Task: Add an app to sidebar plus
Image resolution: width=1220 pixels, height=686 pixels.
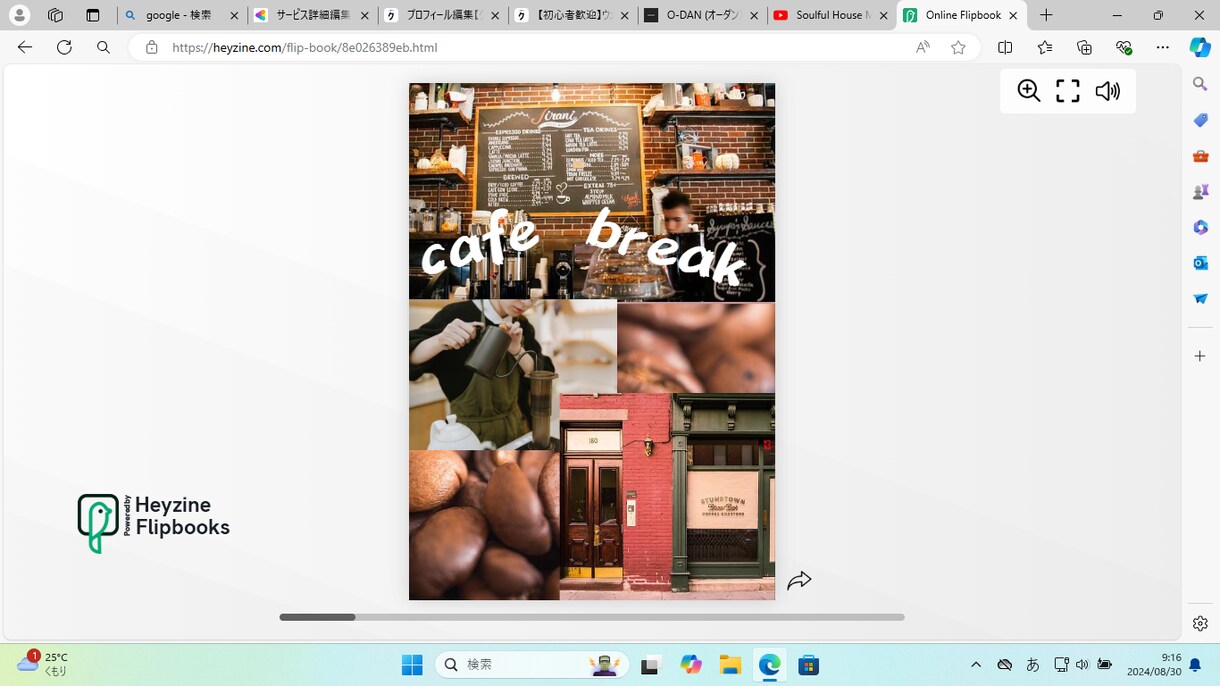Action: [x=1200, y=356]
